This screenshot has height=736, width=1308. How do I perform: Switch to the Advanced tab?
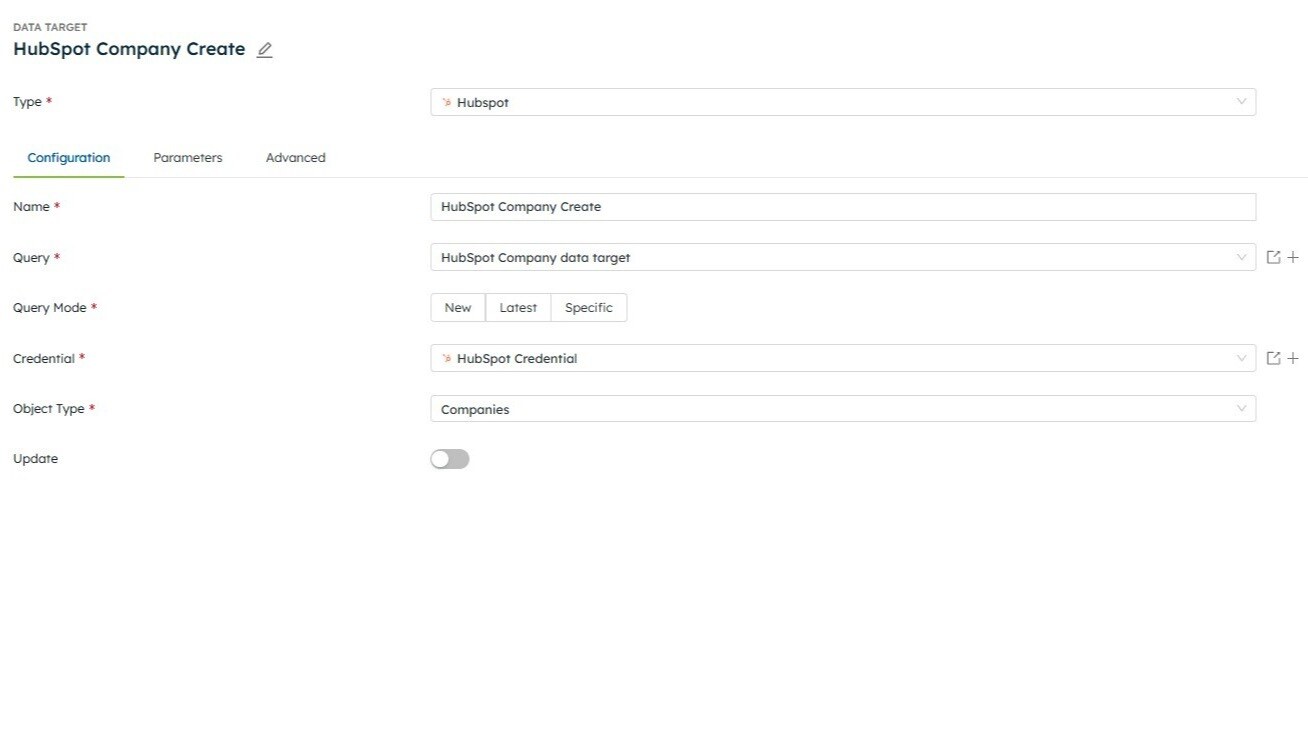click(x=296, y=158)
